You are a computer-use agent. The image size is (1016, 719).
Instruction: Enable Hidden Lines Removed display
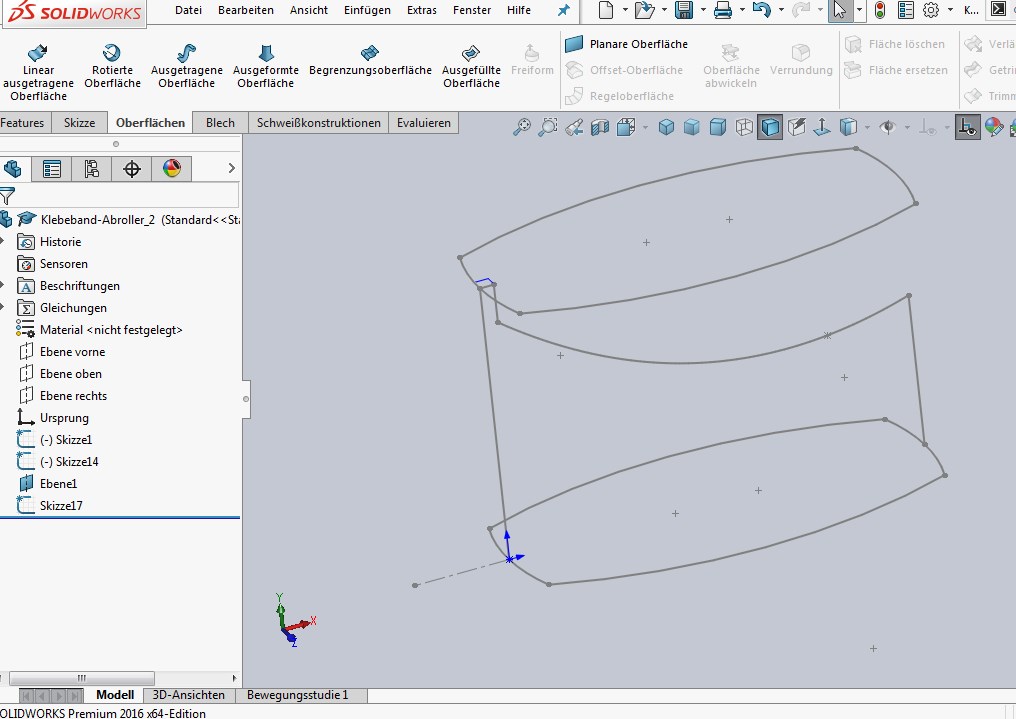718,127
